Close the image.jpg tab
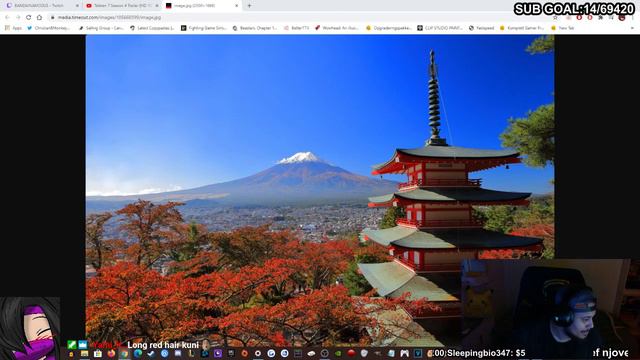Image resolution: width=640 pixels, height=360 pixels. [x=236, y=6]
